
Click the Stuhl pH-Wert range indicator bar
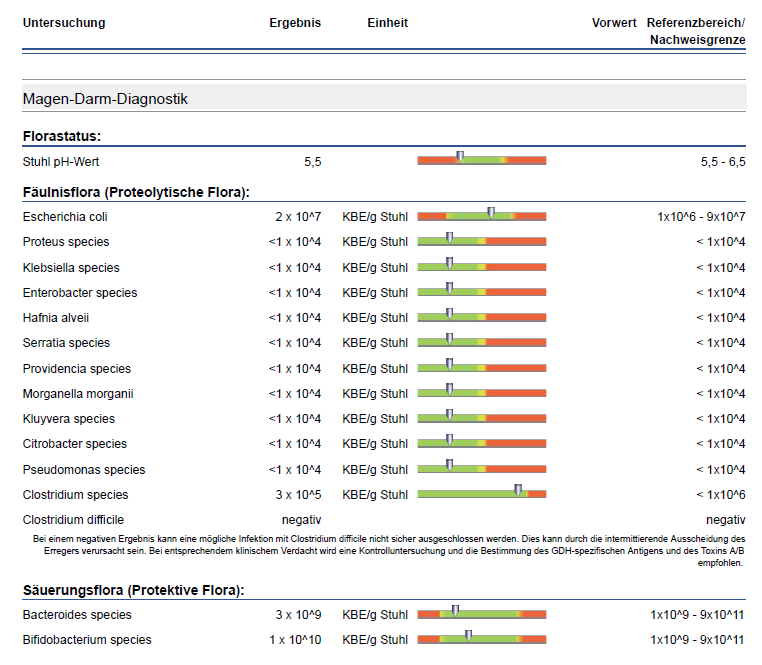482,160
